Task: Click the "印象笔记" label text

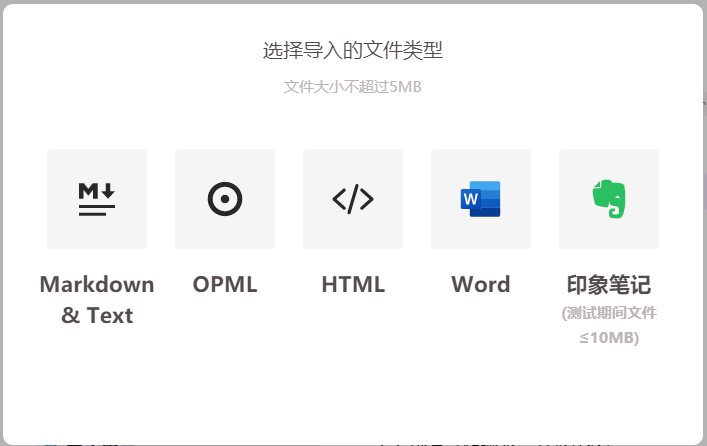Action: click(x=609, y=285)
